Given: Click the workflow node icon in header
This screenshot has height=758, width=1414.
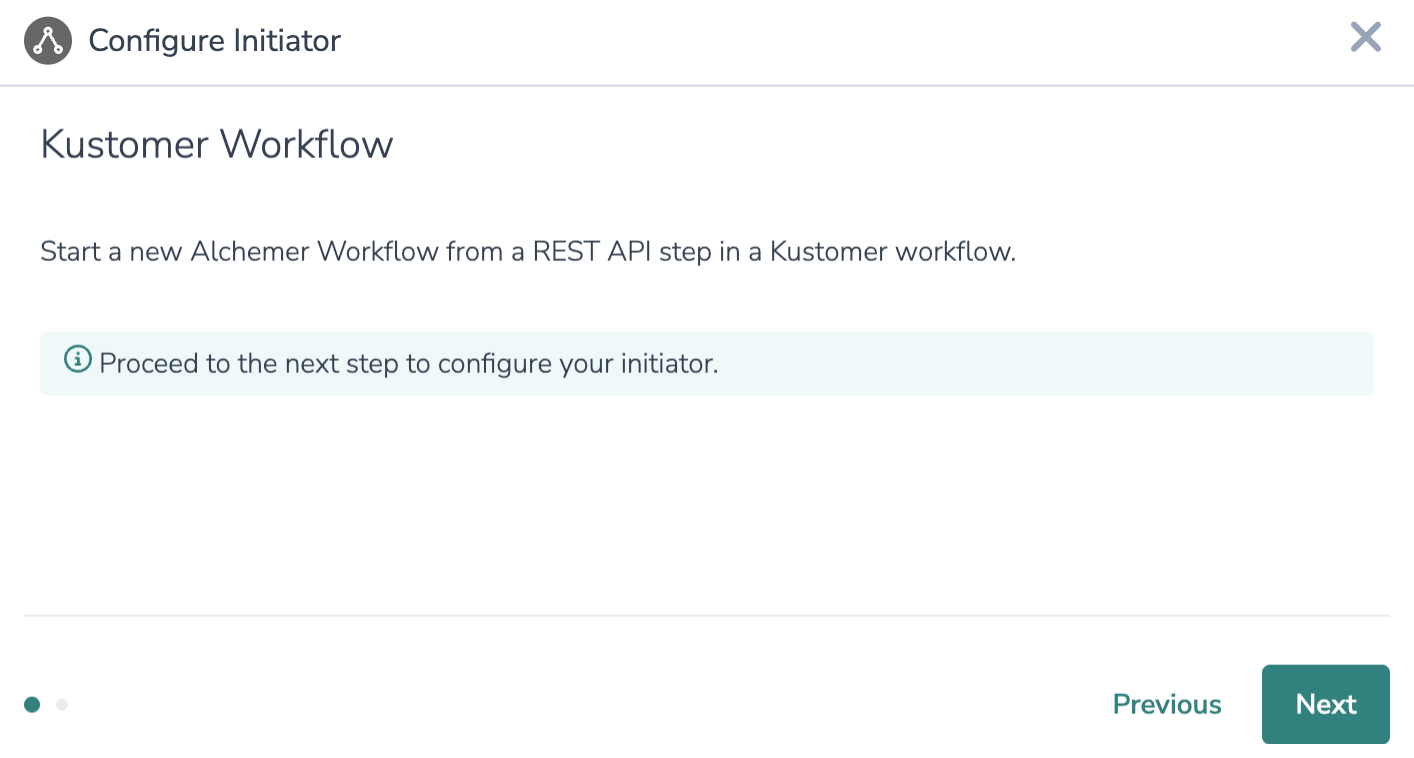Looking at the screenshot, I should coord(47,41).
